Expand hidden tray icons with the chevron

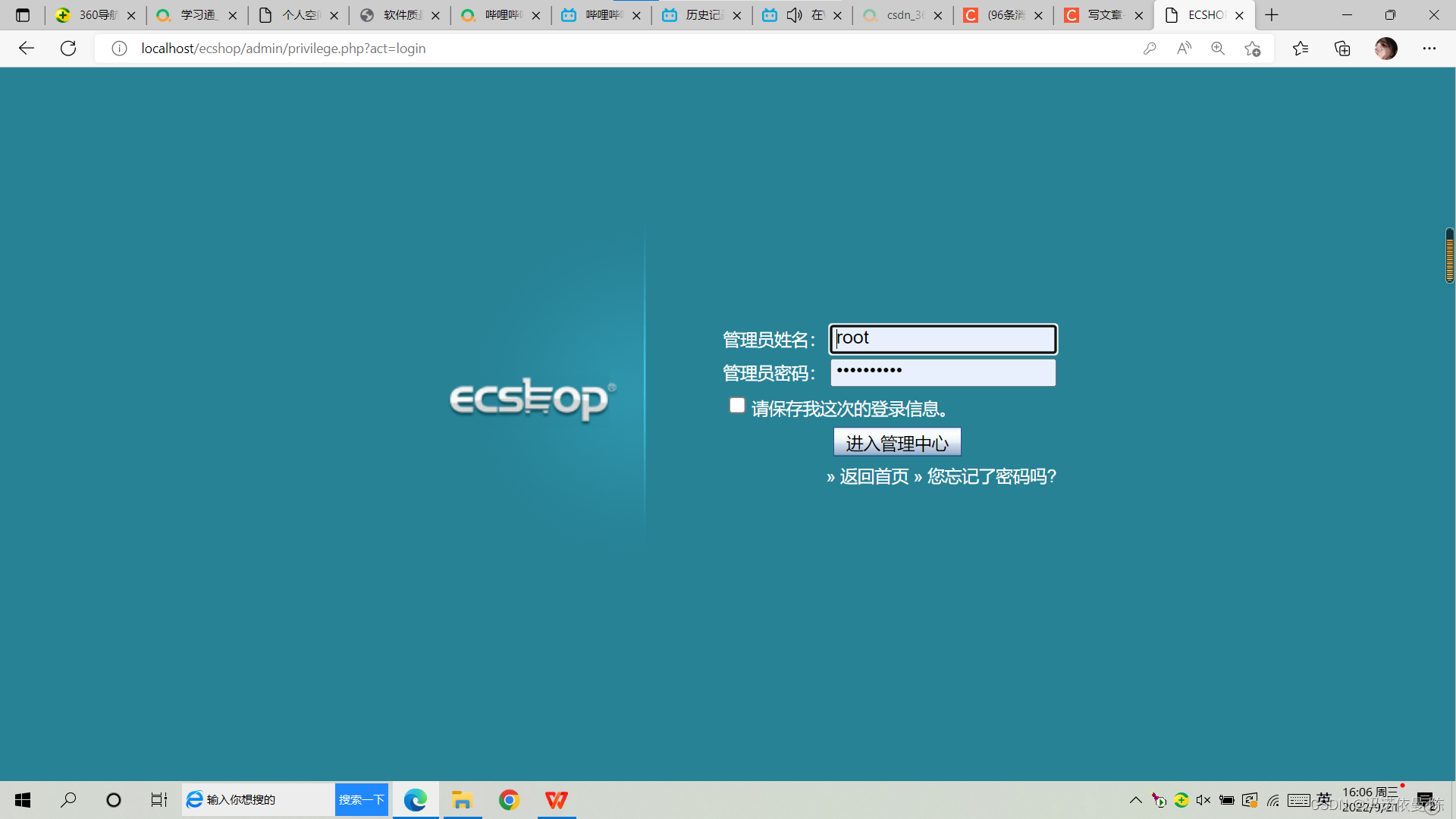(x=1136, y=800)
